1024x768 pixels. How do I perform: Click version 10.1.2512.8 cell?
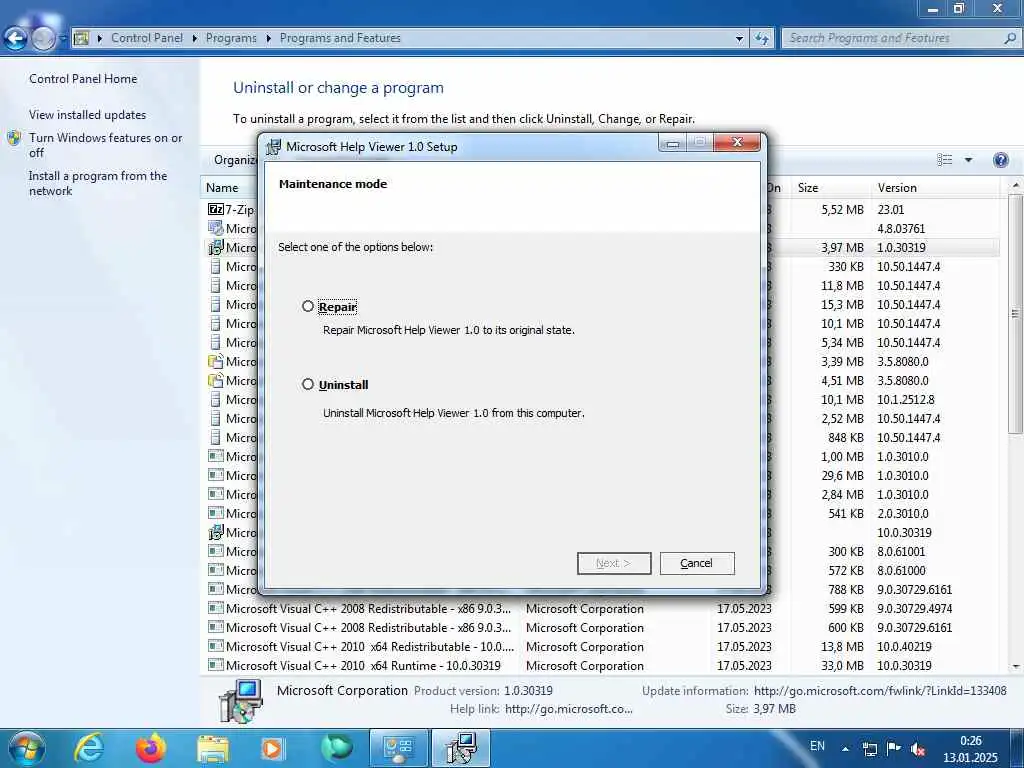point(906,400)
